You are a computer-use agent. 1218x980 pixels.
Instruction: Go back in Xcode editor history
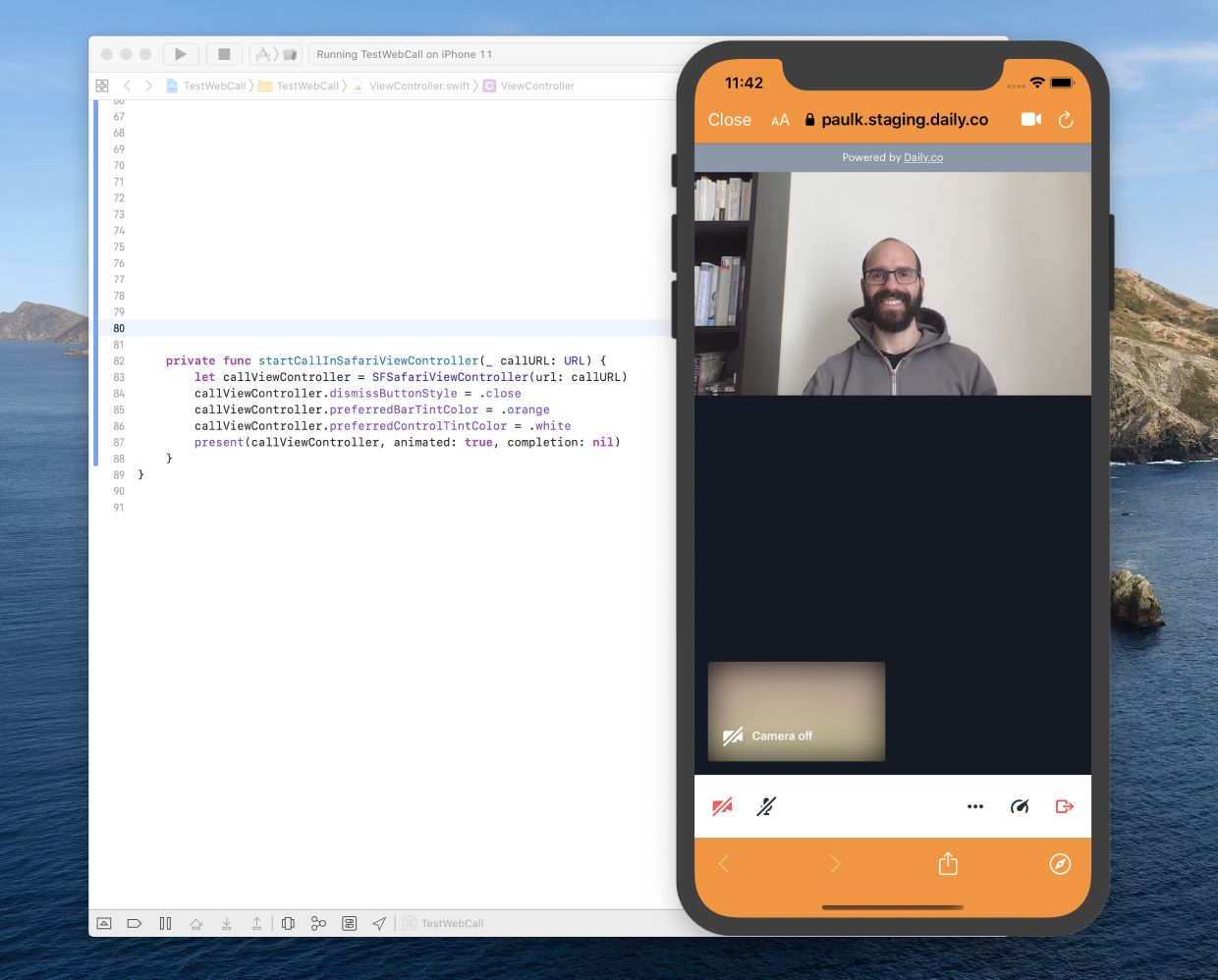click(128, 85)
